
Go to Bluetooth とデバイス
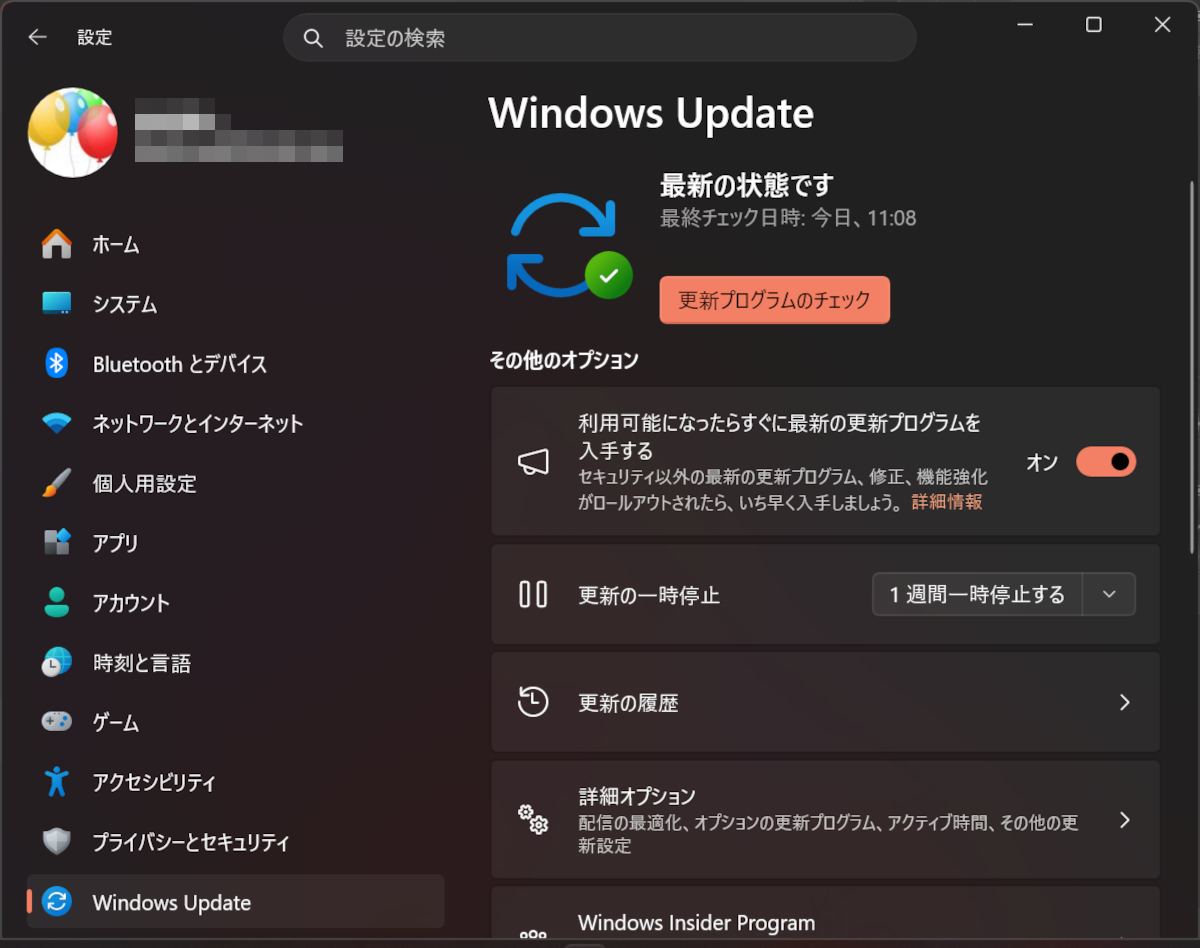click(x=236, y=364)
